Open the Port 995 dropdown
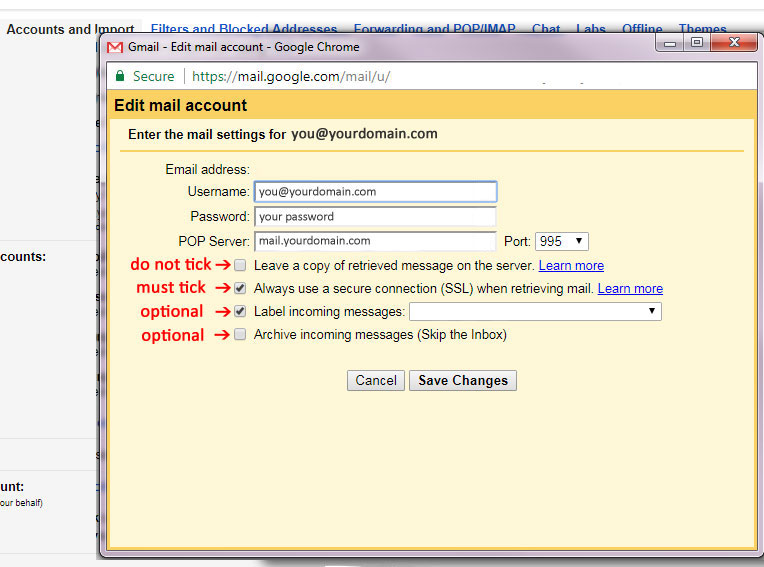 [561, 241]
